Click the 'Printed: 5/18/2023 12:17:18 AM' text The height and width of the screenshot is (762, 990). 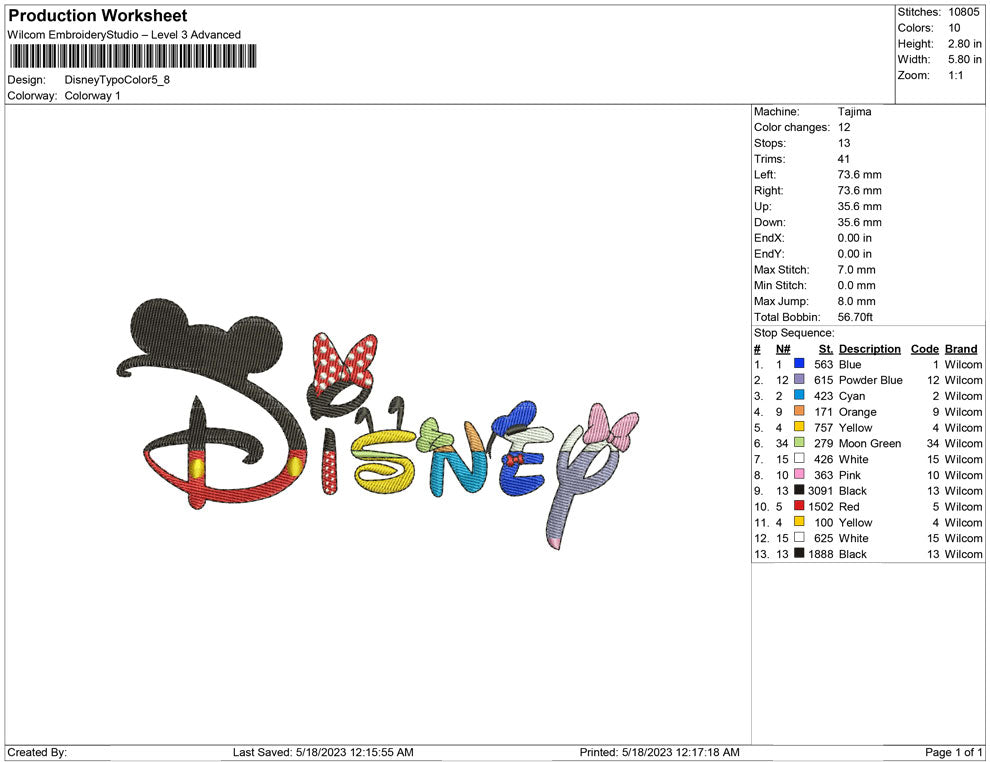click(659, 752)
